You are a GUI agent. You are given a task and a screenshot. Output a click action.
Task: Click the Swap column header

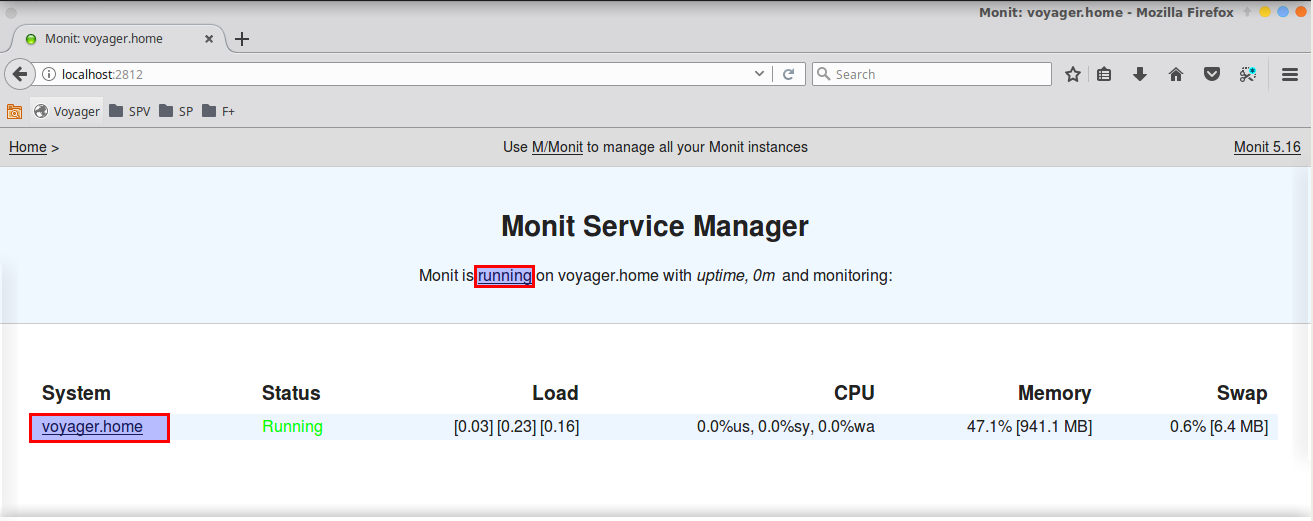click(1242, 393)
